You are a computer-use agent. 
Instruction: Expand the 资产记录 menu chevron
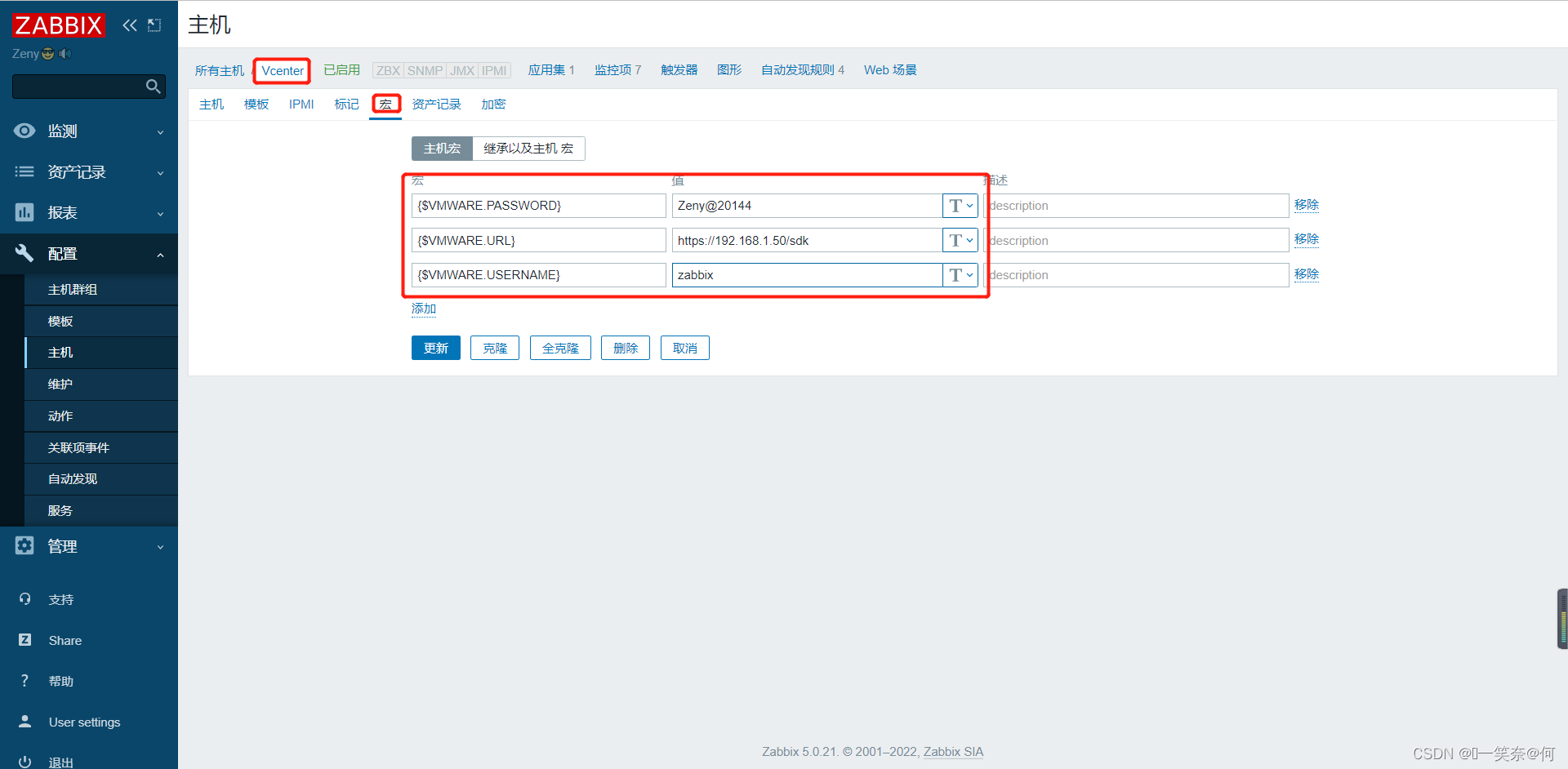(160, 173)
